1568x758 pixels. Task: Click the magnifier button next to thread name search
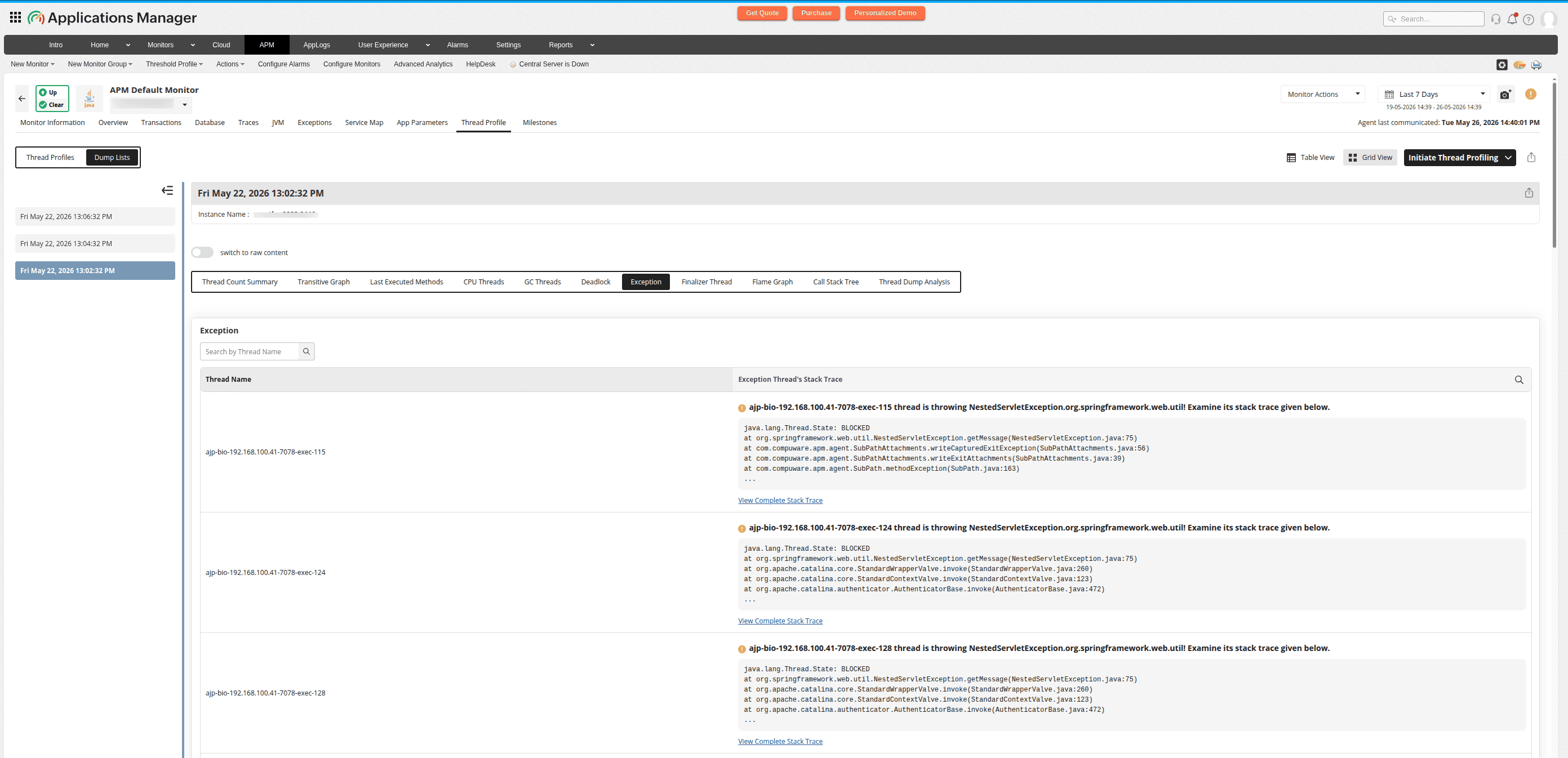307,351
